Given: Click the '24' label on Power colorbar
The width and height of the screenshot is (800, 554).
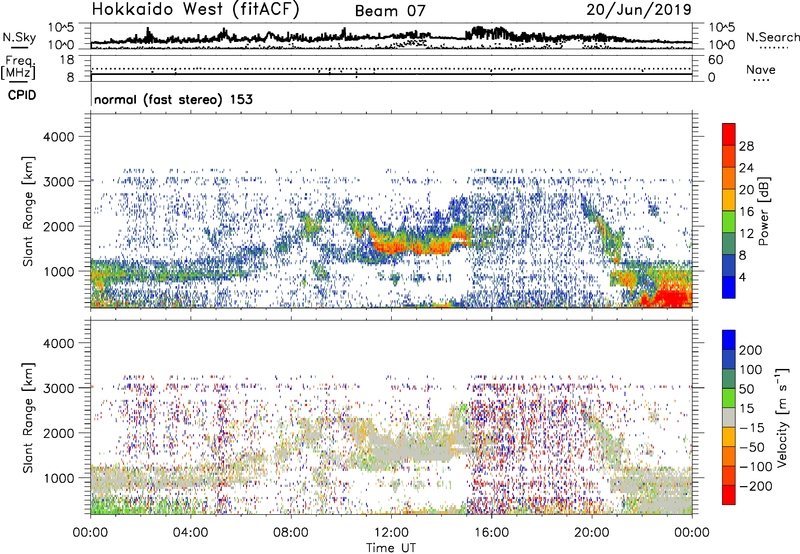Looking at the screenshot, I should click(746, 168).
